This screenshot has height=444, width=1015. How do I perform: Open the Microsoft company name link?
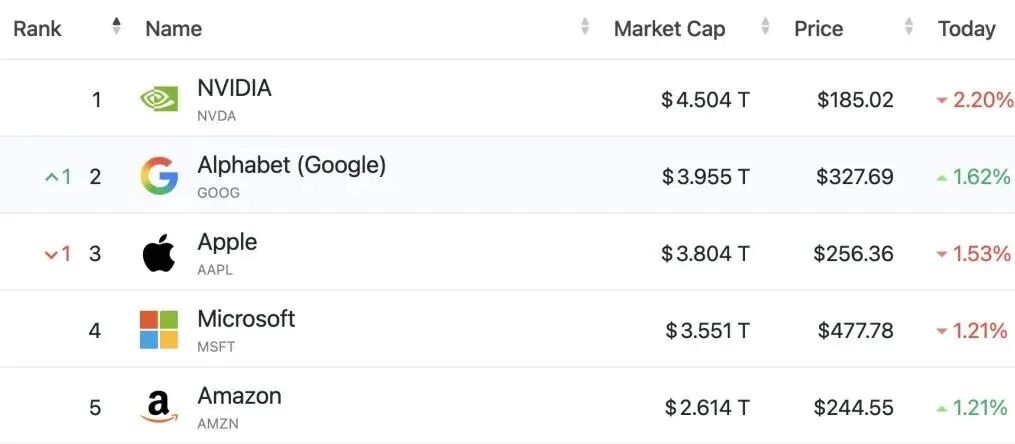(246, 319)
